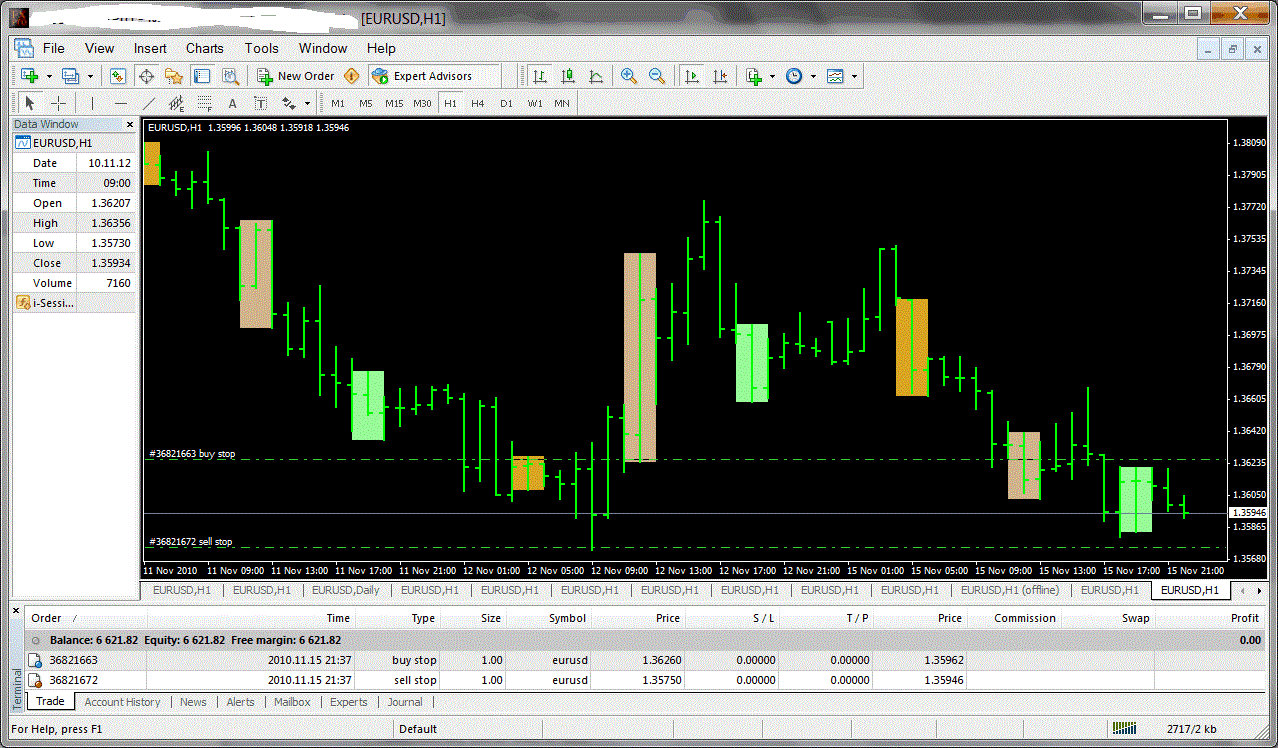Select the Crosshair tool
The width and height of the screenshot is (1278, 748).
pos(58,103)
